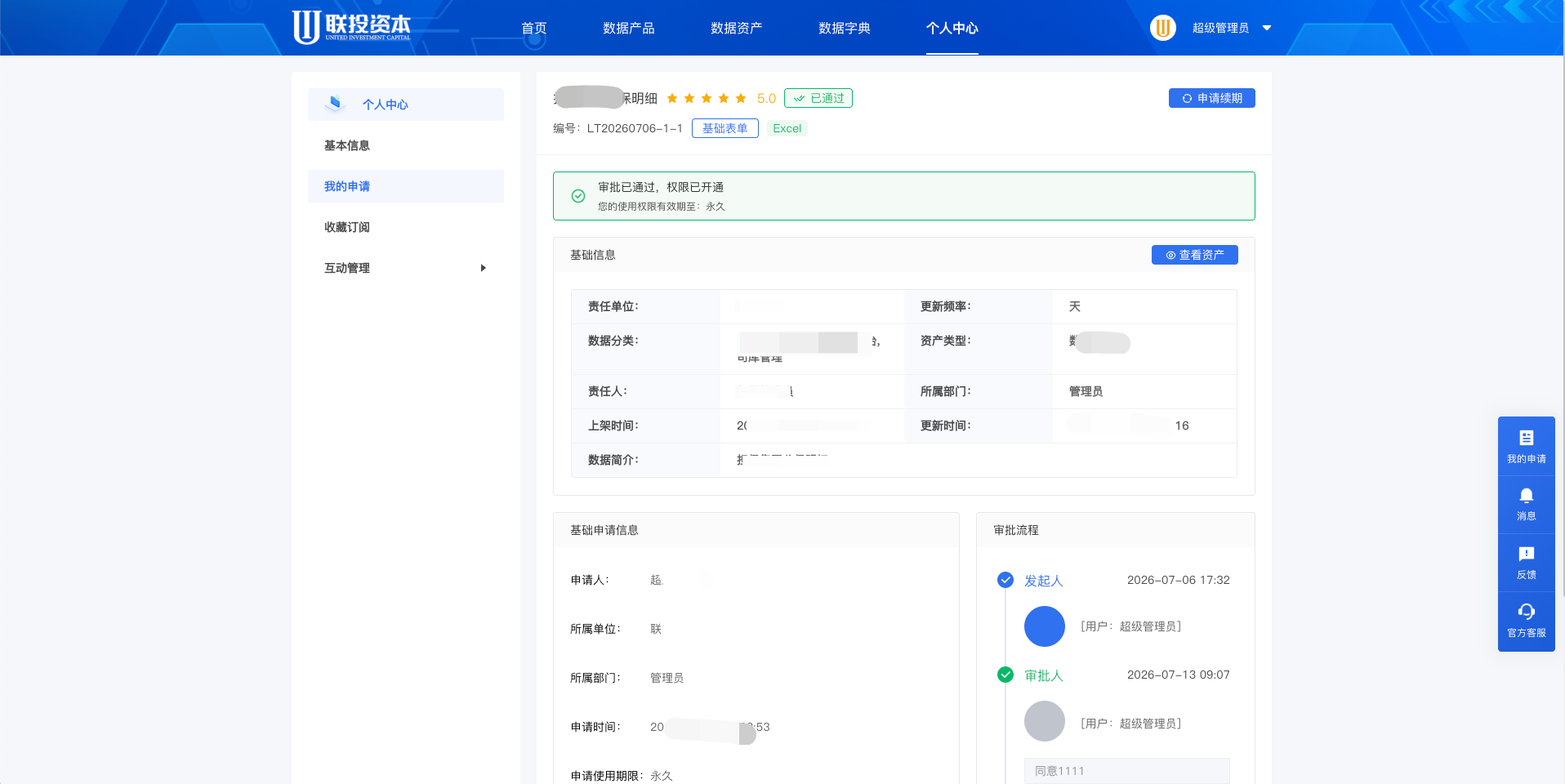Click the 申请使用期限 value 永久

[x=662, y=776]
